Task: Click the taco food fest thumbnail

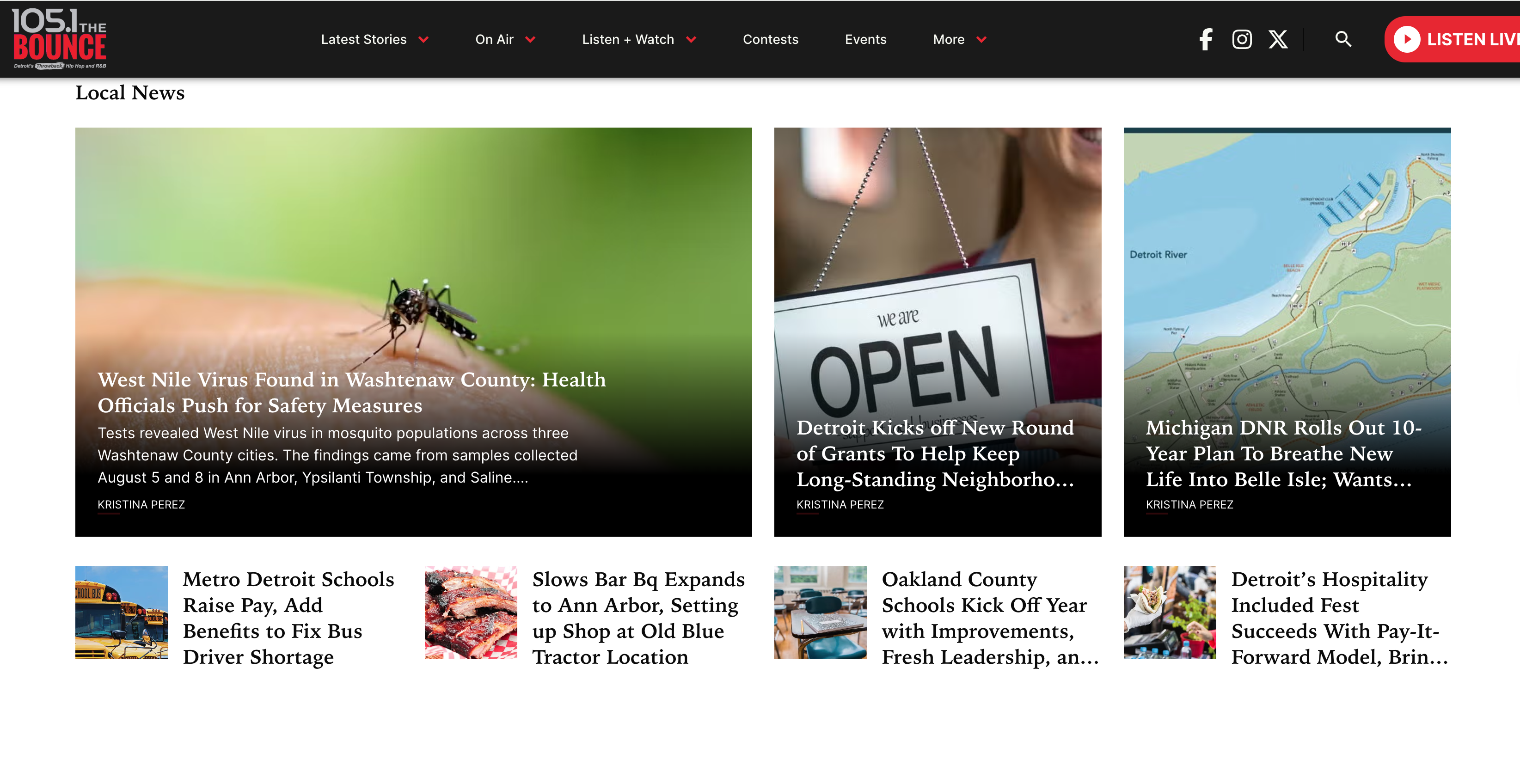Action: [x=1170, y=612]
